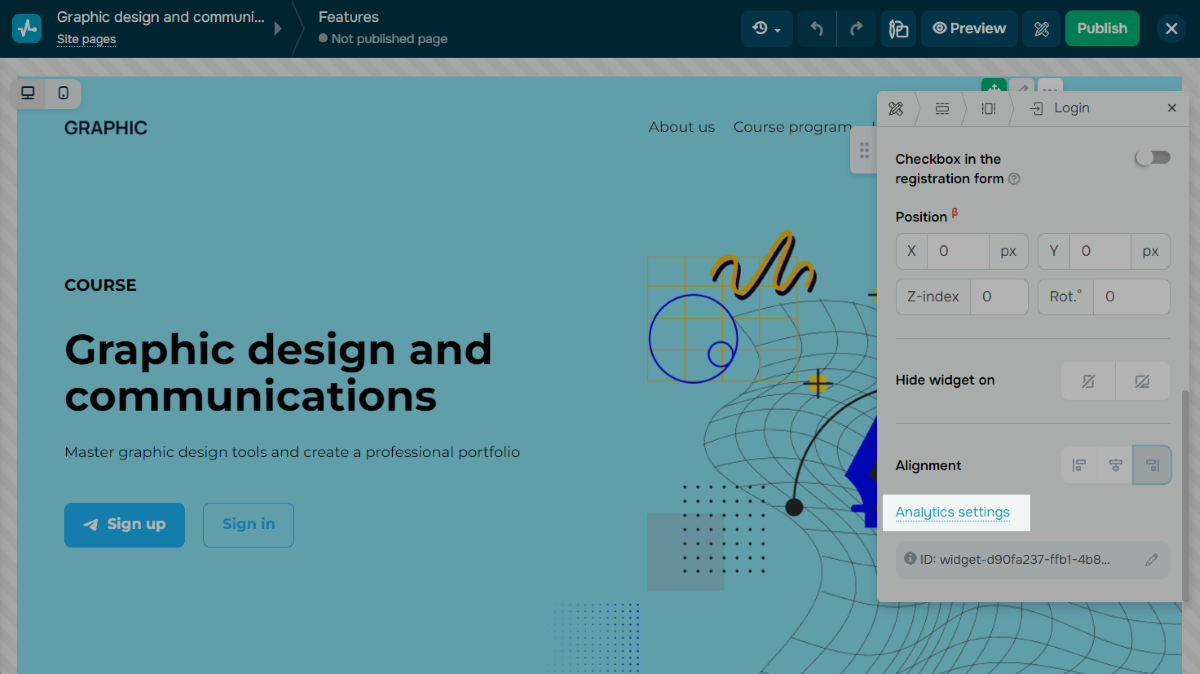1200x674 pixels.
Task: Expand the Site pages breadcrumb arrow
Action: point(278,29)
